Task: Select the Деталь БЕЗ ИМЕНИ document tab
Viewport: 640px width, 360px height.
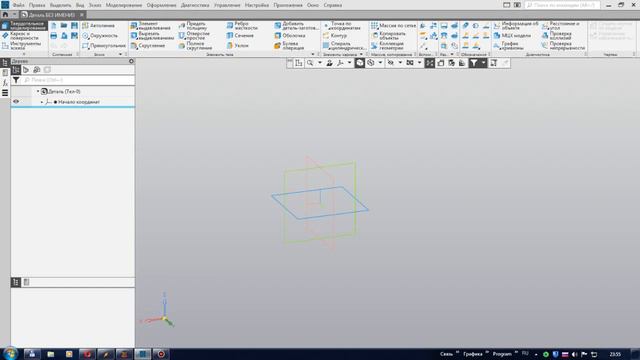Action: 52,15
